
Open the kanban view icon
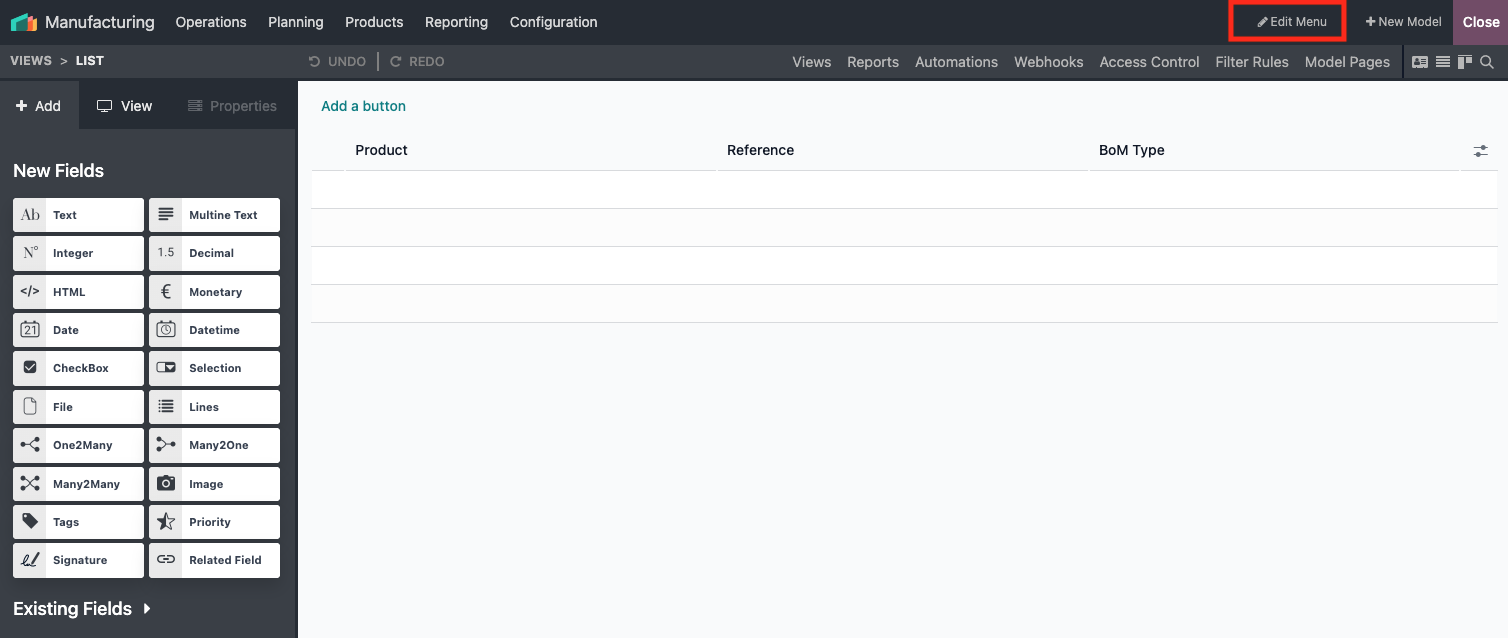pyautogui.click(x=1465, y=62)
